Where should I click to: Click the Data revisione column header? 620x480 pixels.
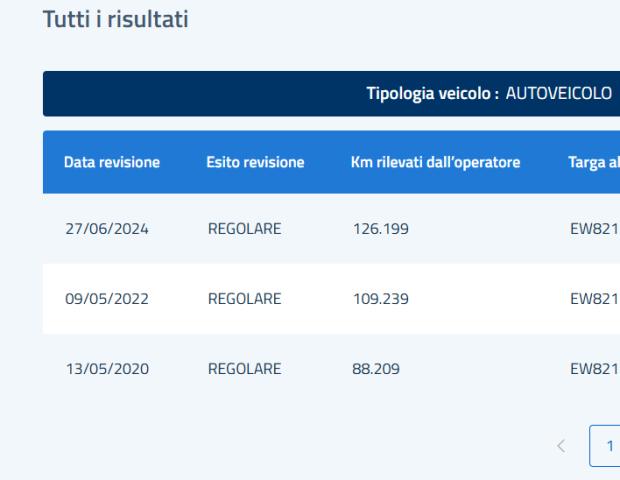click(x=112, y=162)
